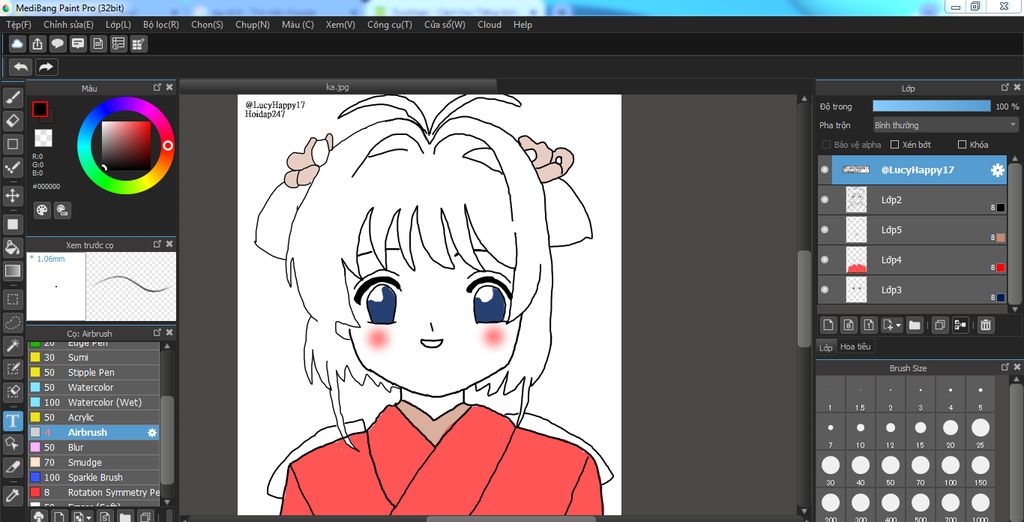Toggle visibility of Lớp4 layer

pyautogui.click(x=824, y=259)
